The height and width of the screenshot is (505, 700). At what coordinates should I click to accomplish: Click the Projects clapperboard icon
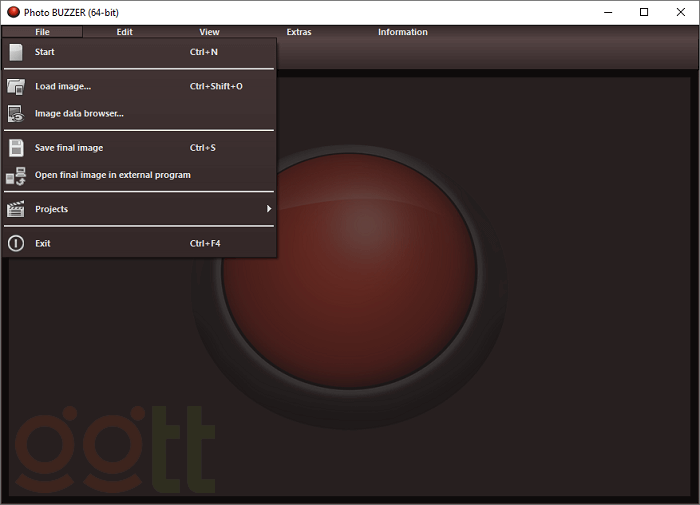point(16,210)
